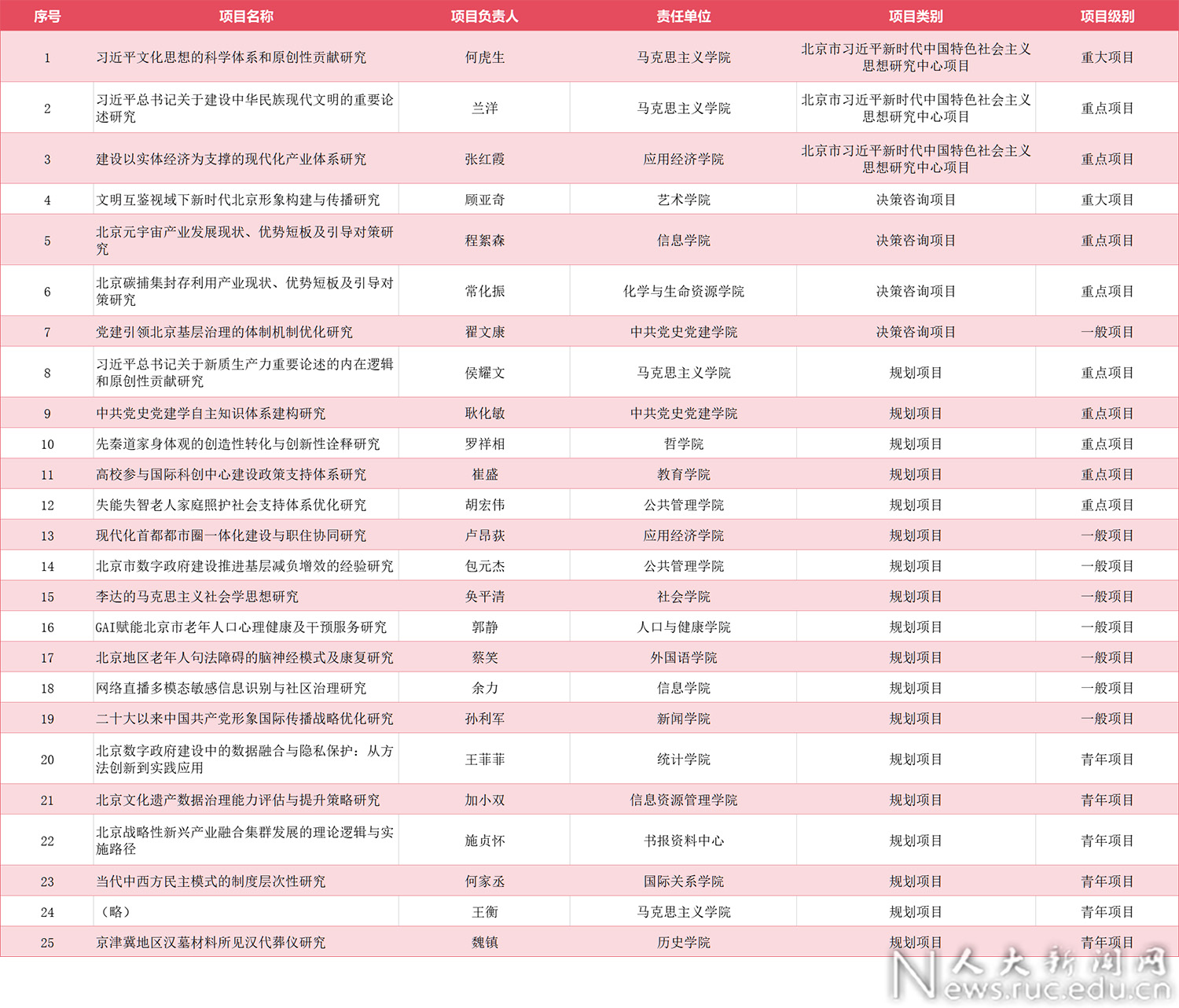The height and width of the screenshot is (1008, 1179).
Task: Click the 责任单位 column header
Action: tap(683, 17)
